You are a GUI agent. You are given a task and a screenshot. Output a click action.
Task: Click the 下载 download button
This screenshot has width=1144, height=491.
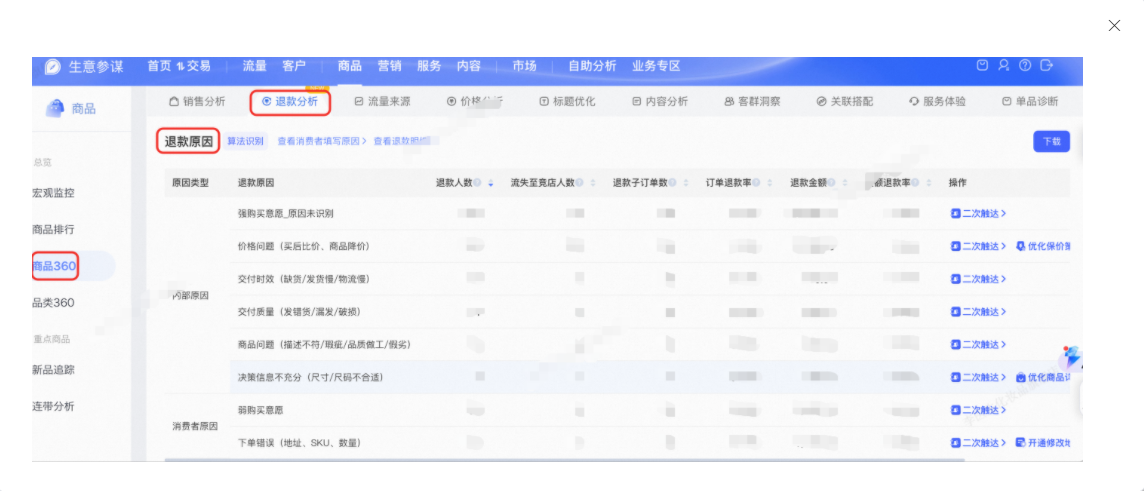(x=1051, y=142)
